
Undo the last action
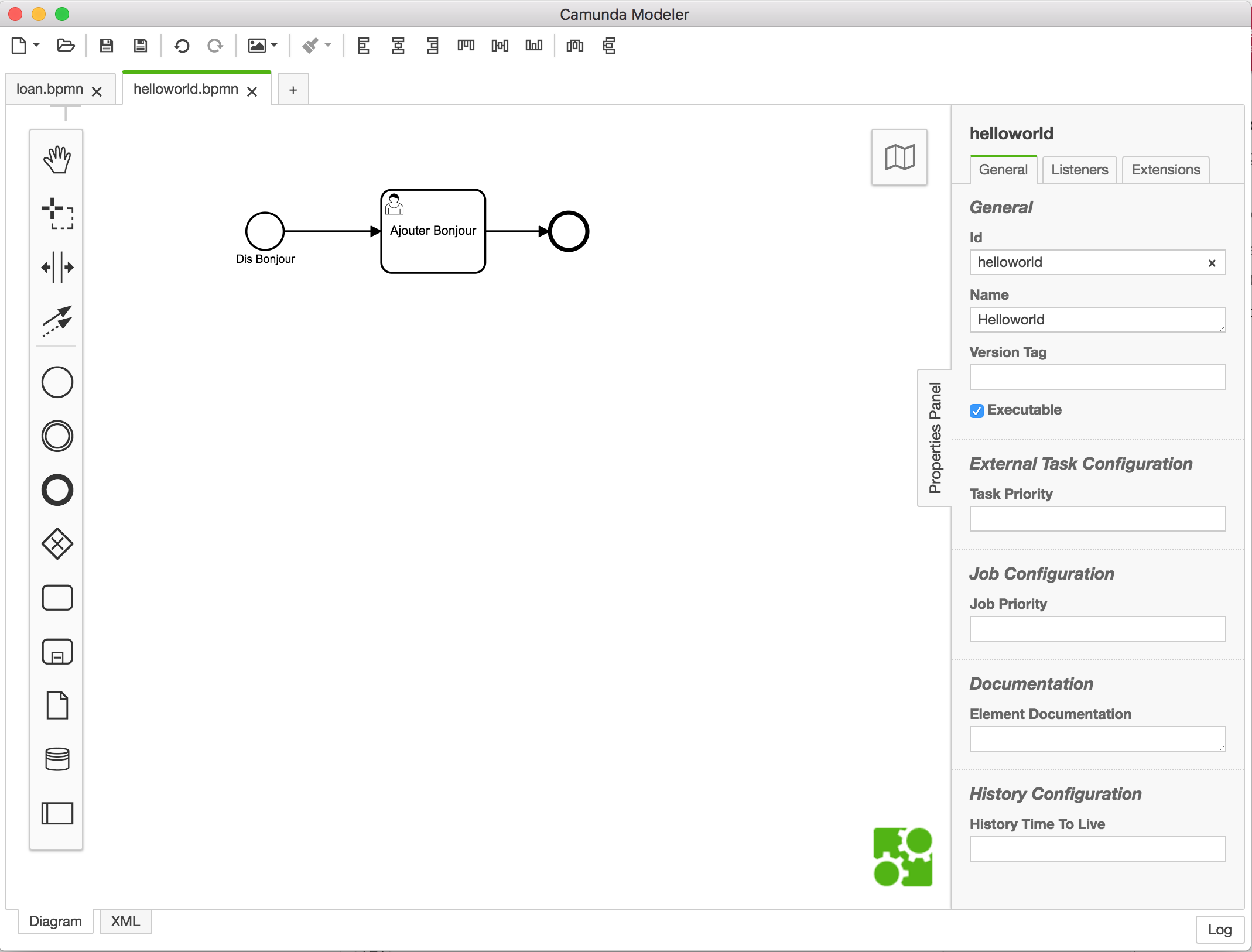pos(182,45)
